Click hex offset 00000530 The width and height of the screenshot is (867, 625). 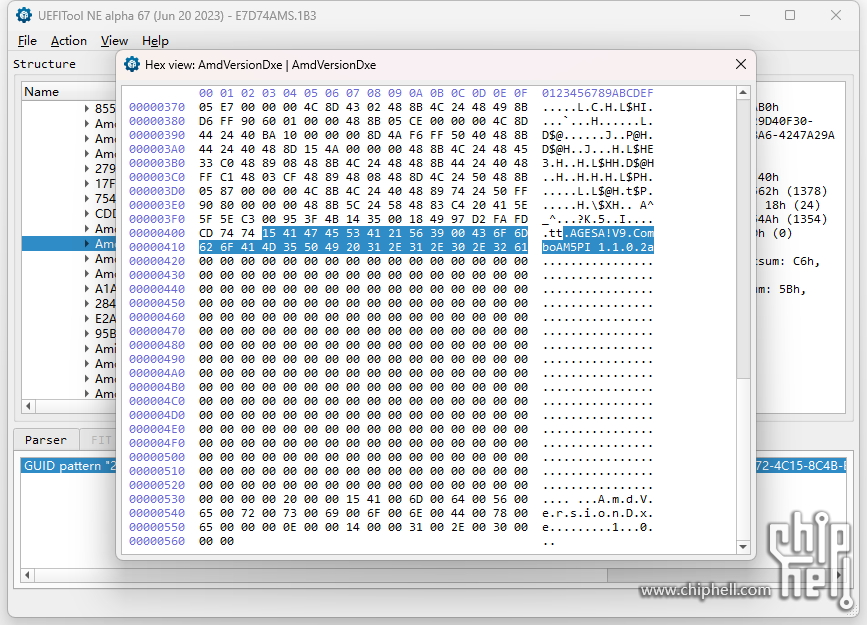click(157, 499)
